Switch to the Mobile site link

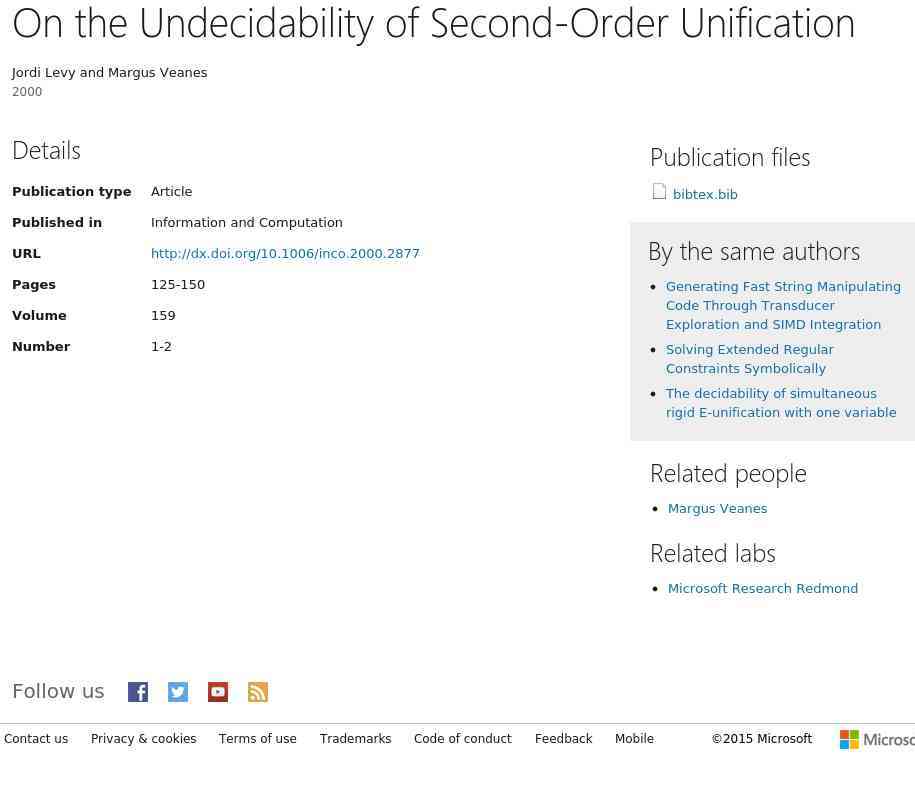tap(634, 739)
